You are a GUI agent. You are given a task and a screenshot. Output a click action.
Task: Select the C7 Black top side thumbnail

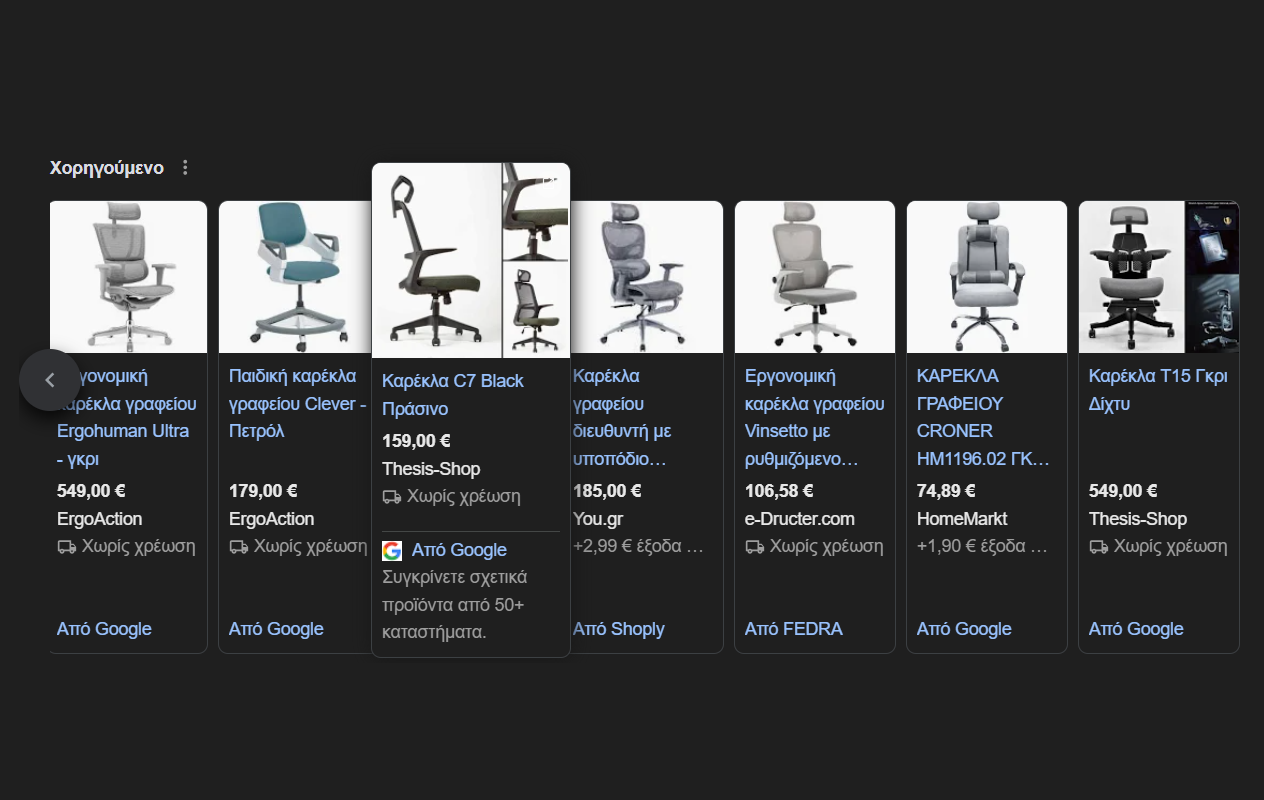click(536, 211)
